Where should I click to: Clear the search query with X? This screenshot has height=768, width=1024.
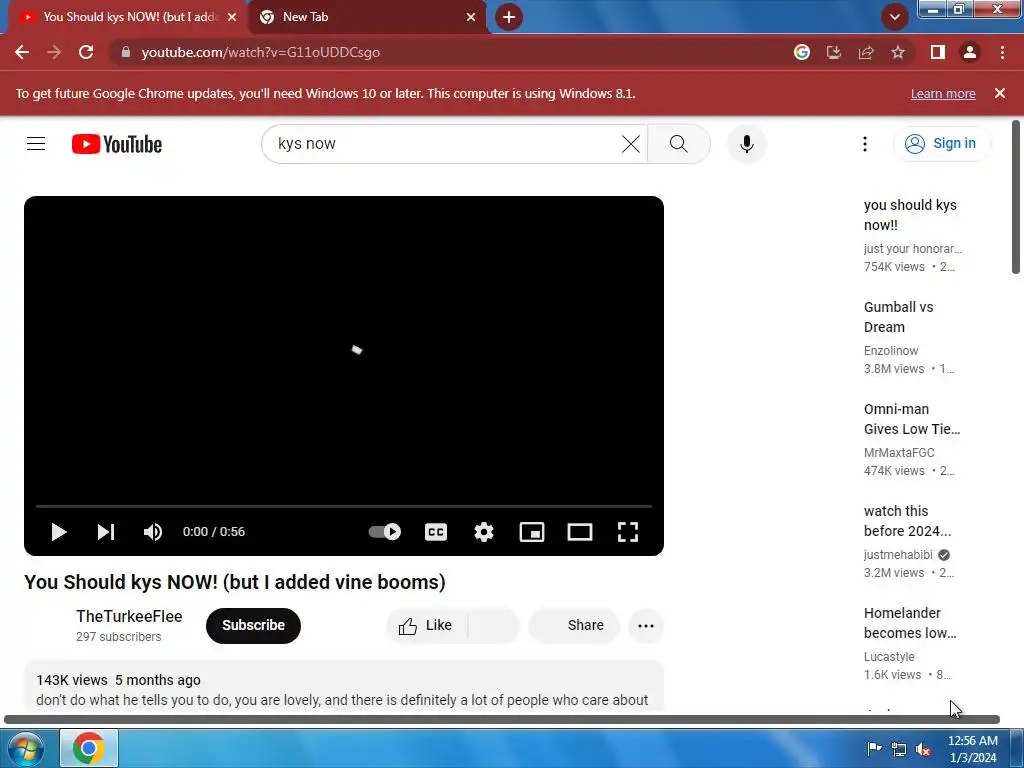click(x=631, y=144)
